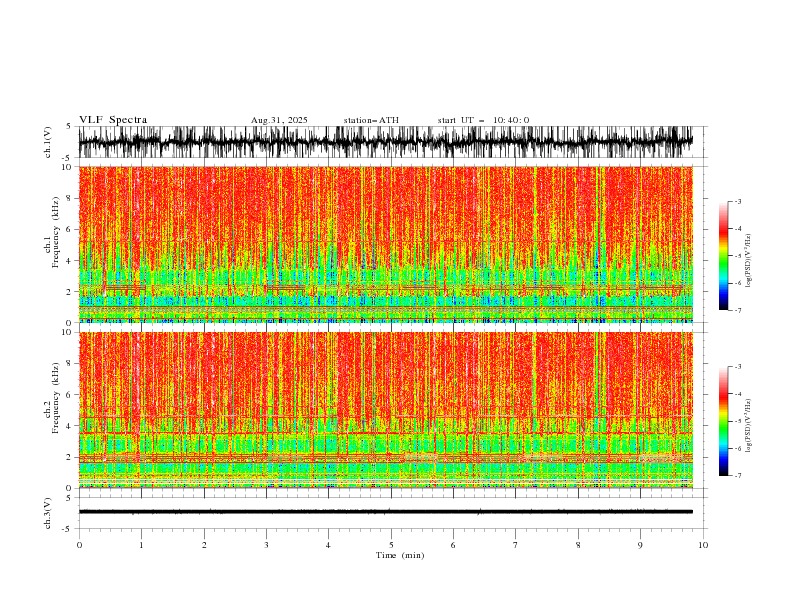Click the 'ch.2 Frequency (kHz)' axis label
792x612 pixels.
point(52,397)
